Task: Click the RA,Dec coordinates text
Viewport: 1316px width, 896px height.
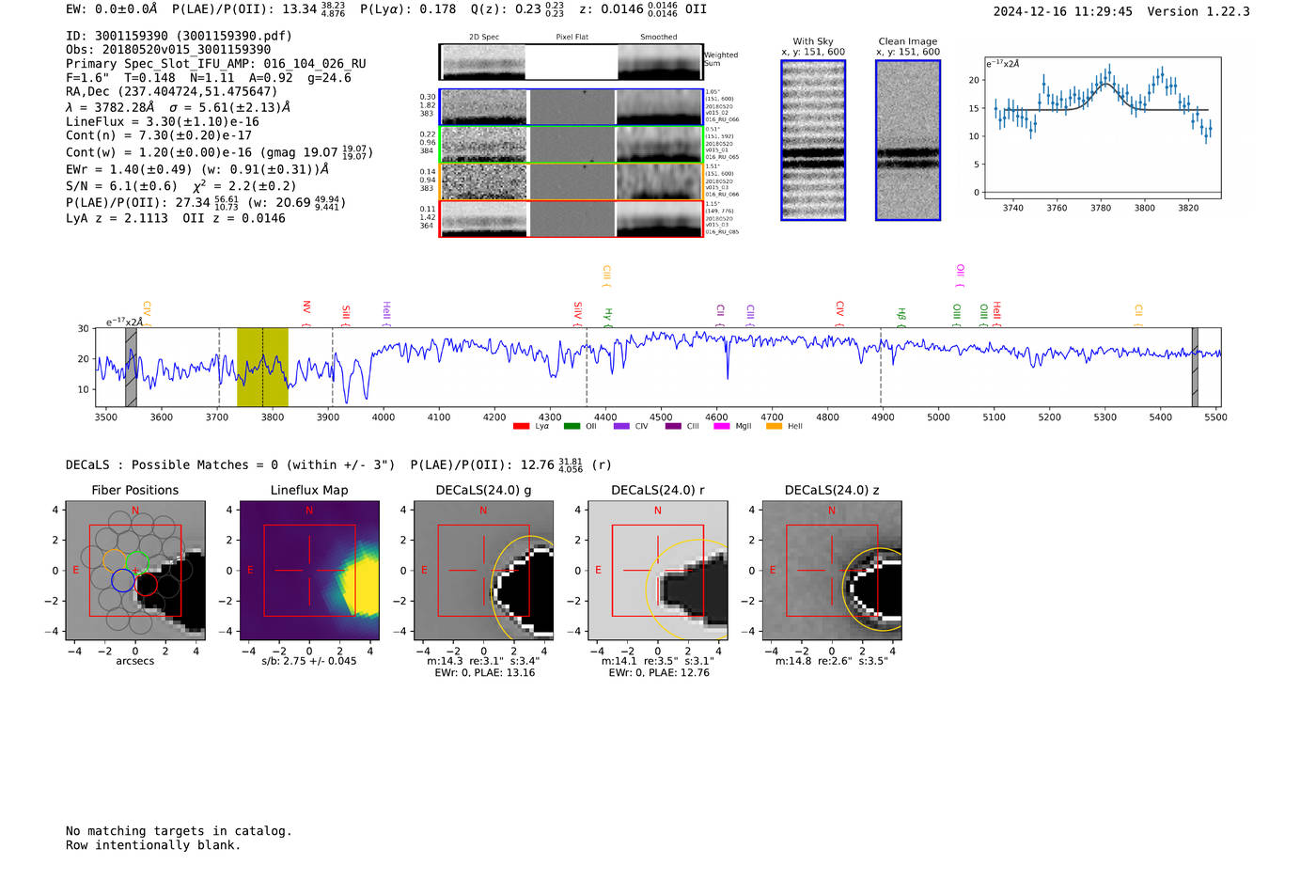Action: coord(171,92)
